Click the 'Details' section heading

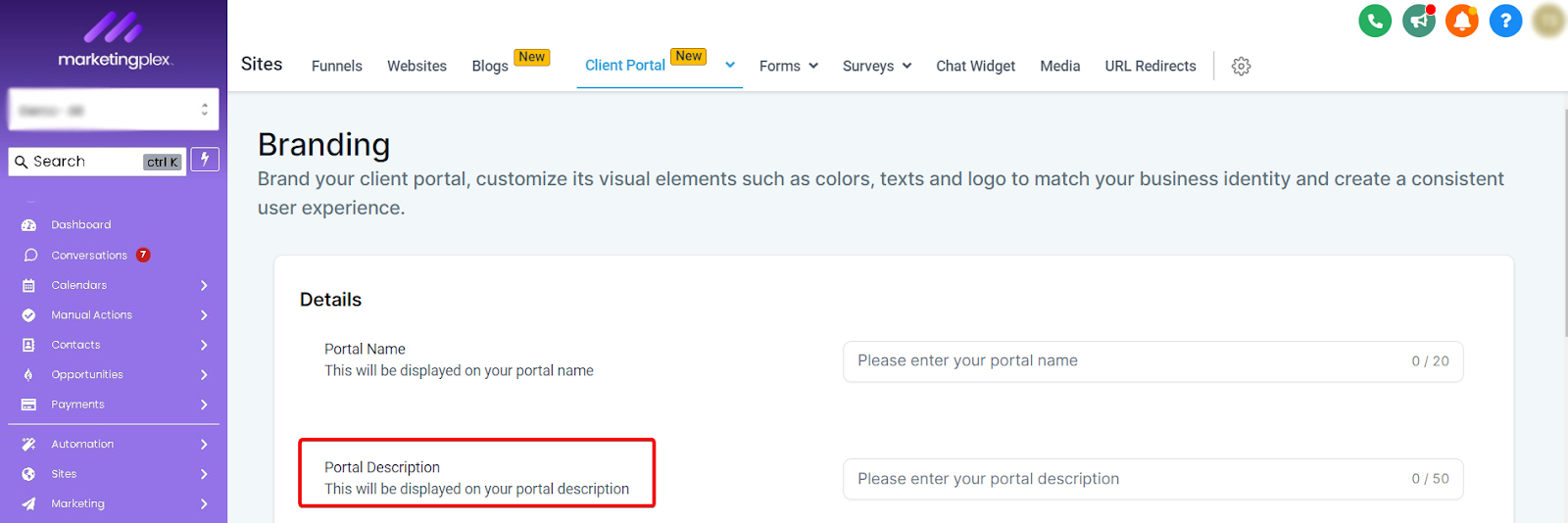tap(330, 300)
